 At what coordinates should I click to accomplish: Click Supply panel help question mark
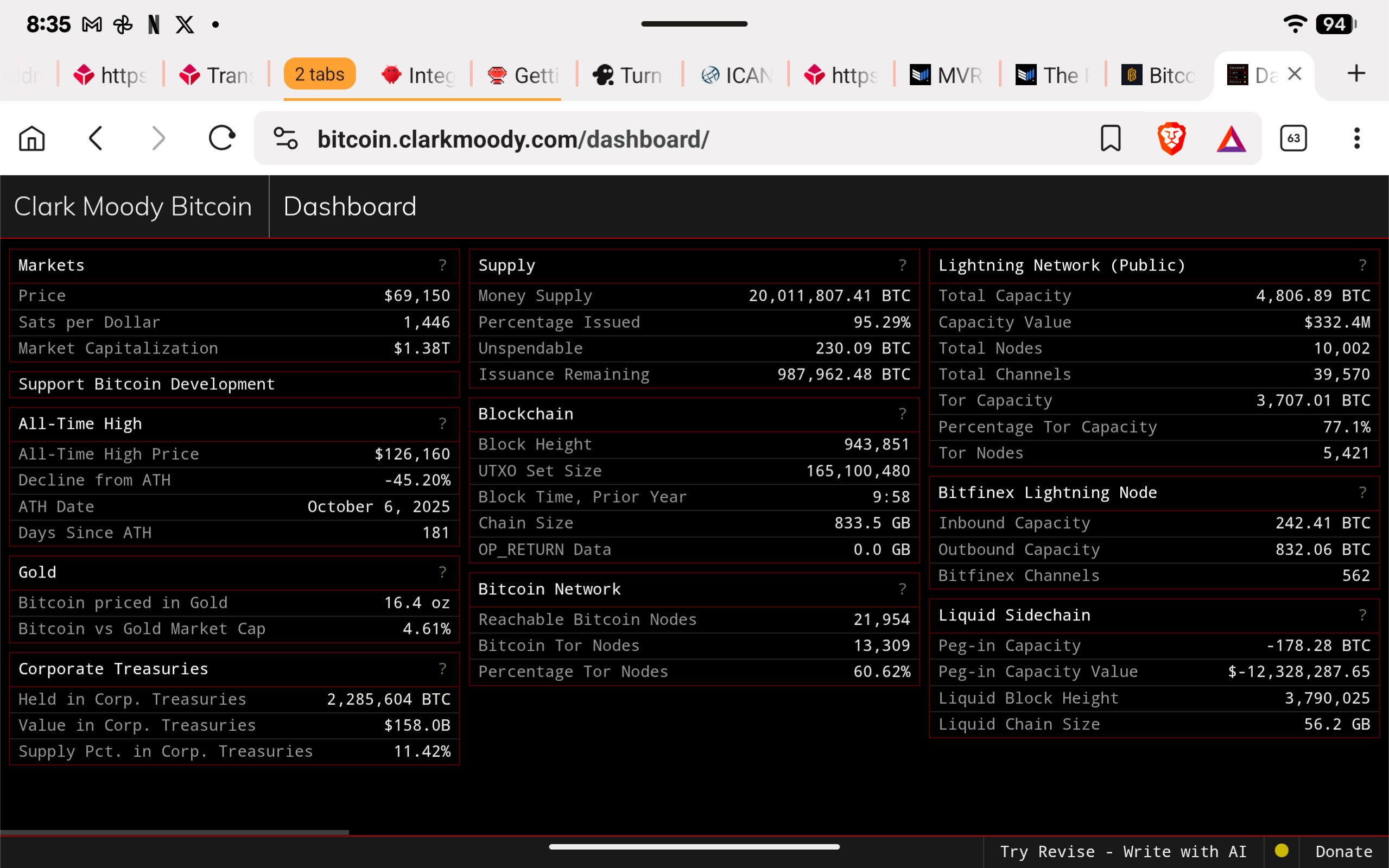click(903, 265)
